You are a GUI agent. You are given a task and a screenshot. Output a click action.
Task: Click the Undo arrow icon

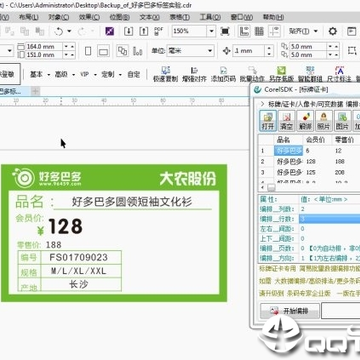click(59, 32)
